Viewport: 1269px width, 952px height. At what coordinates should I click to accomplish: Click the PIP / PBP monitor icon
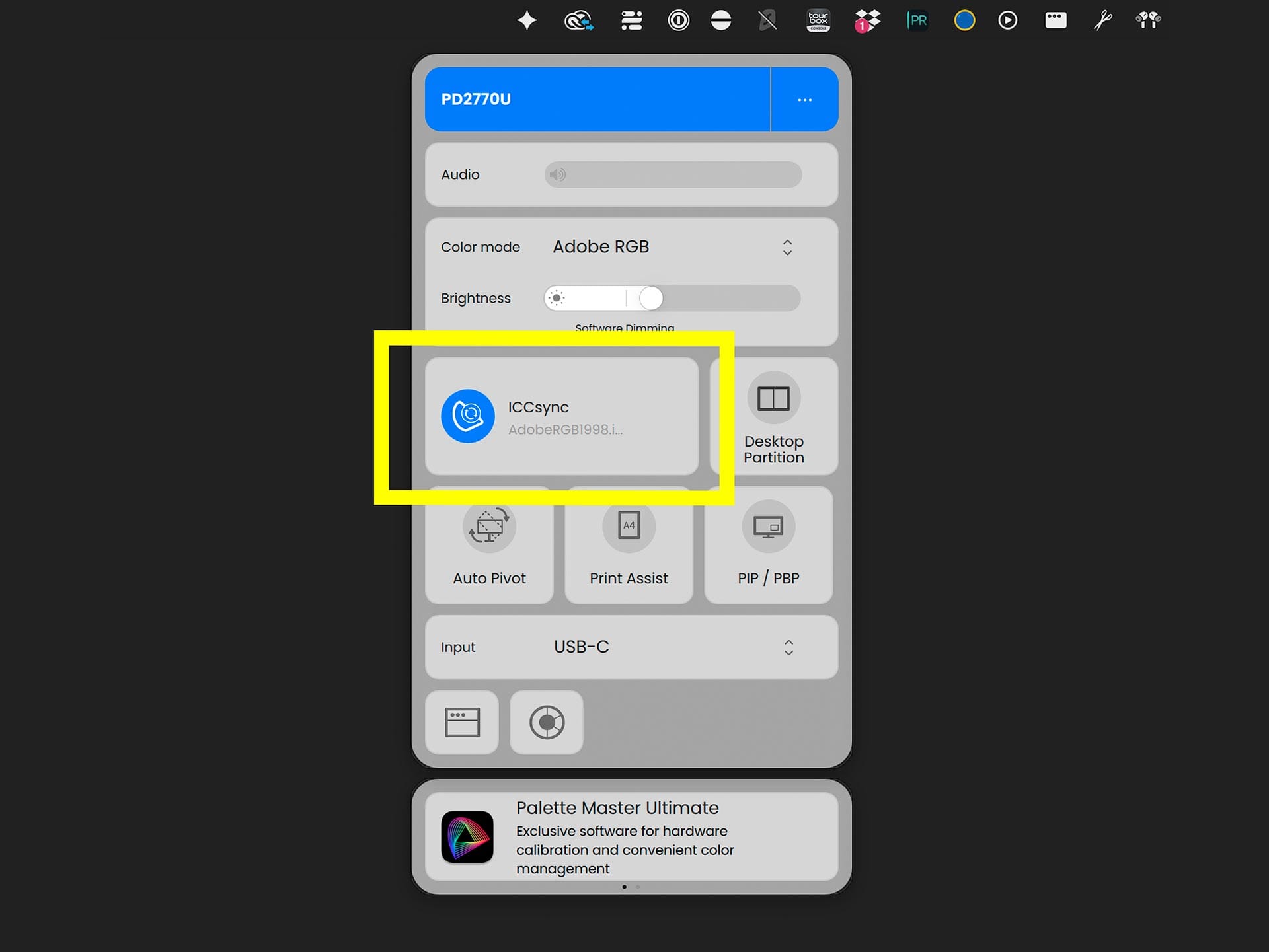(768, 527)
